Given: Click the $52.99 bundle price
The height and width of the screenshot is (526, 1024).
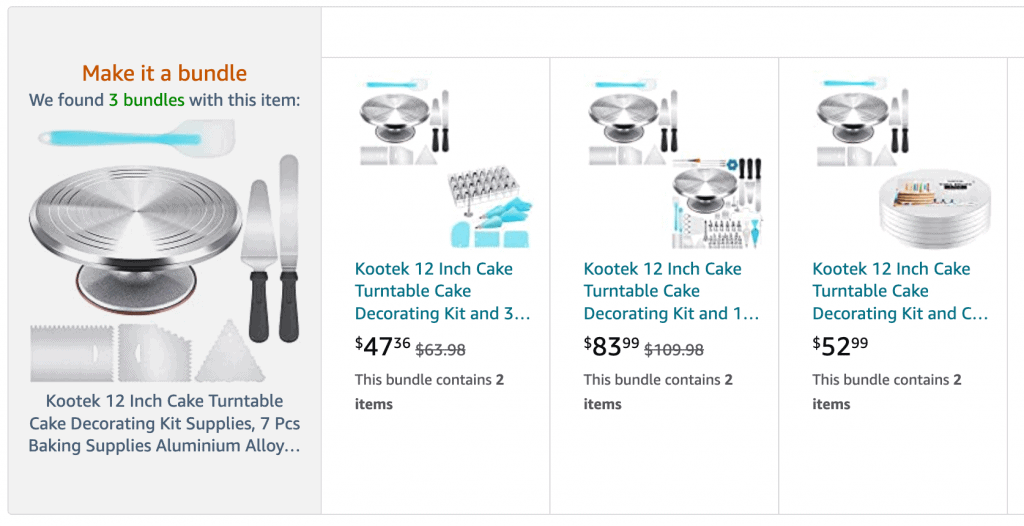Looking at the screenshot, I should coord(840,347).
